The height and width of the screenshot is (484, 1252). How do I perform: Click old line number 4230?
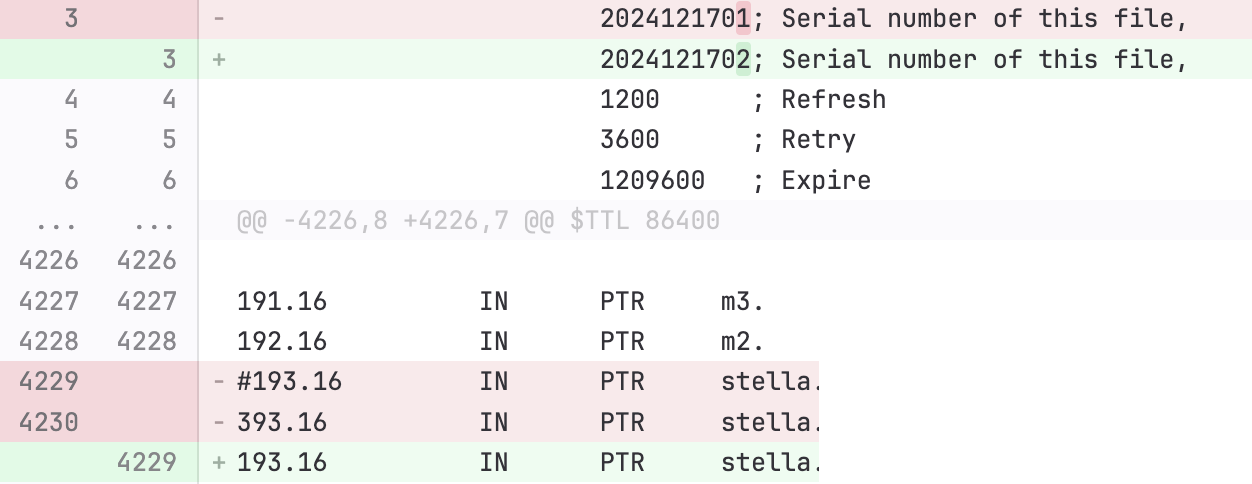pyautogui.click(x=50, y=422)
